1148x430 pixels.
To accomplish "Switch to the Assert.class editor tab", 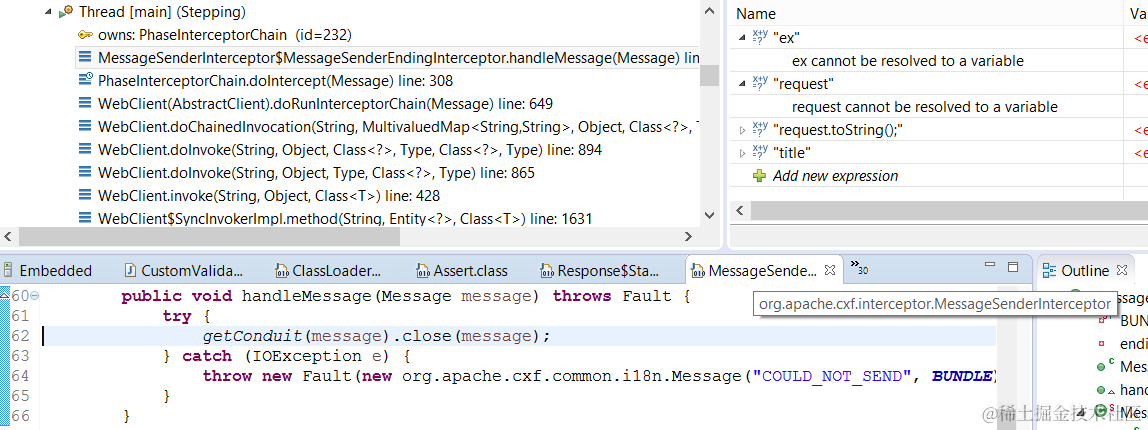I will [x=462, y=270].
